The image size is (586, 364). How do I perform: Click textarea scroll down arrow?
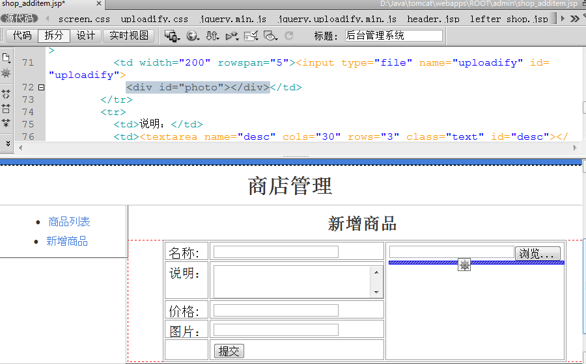click(376, 292)
